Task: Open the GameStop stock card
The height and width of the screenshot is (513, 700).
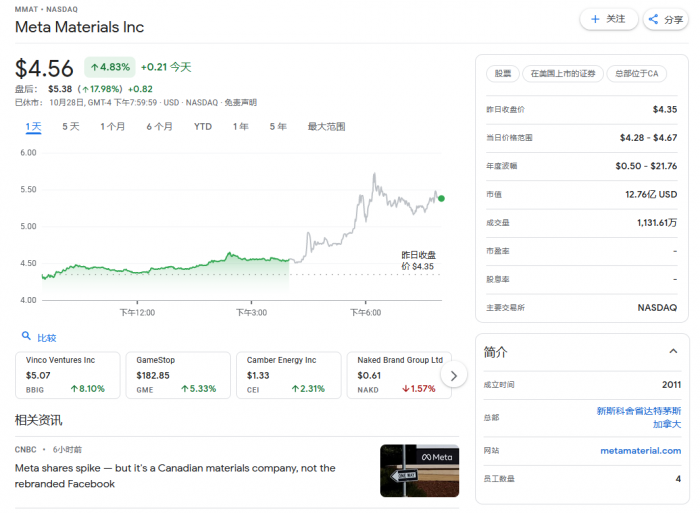Action: [x=177, y=374]
